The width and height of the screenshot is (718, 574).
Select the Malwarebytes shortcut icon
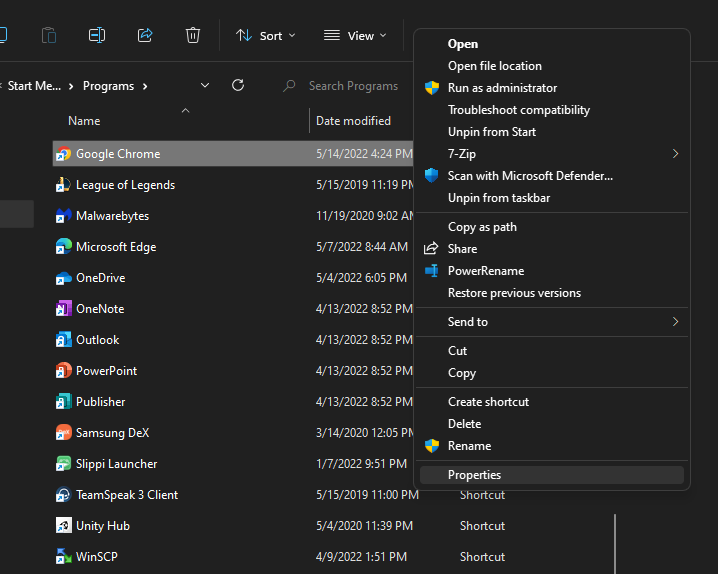pos(63,216)
